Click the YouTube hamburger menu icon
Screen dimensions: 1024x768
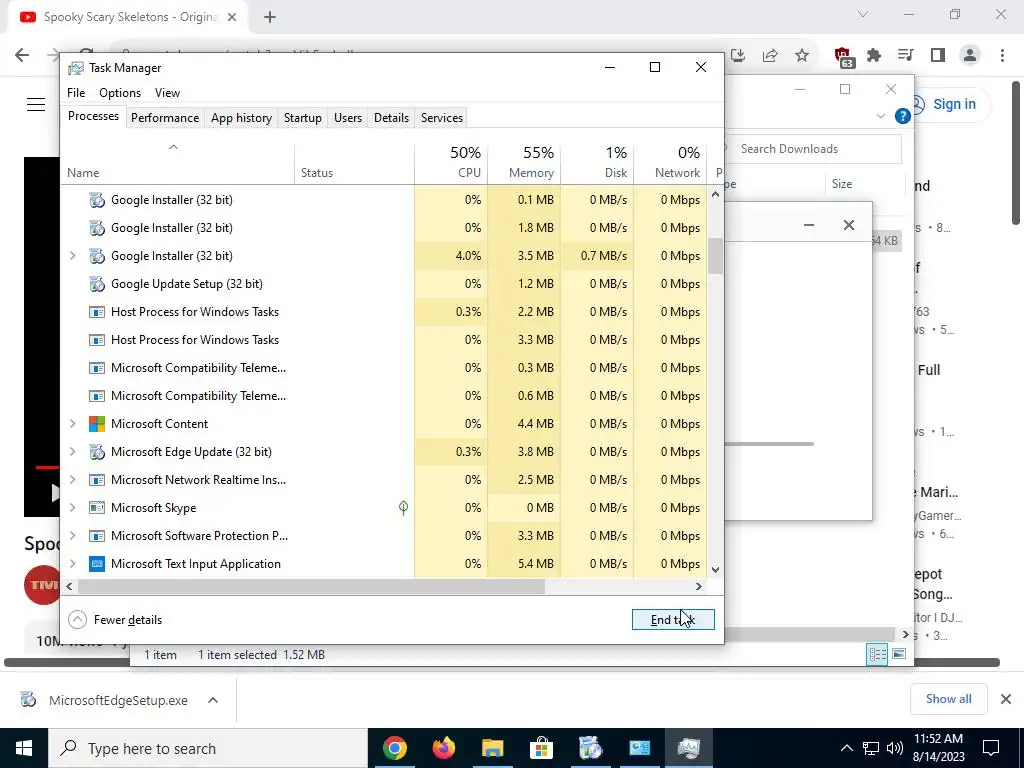pos(36,104)
